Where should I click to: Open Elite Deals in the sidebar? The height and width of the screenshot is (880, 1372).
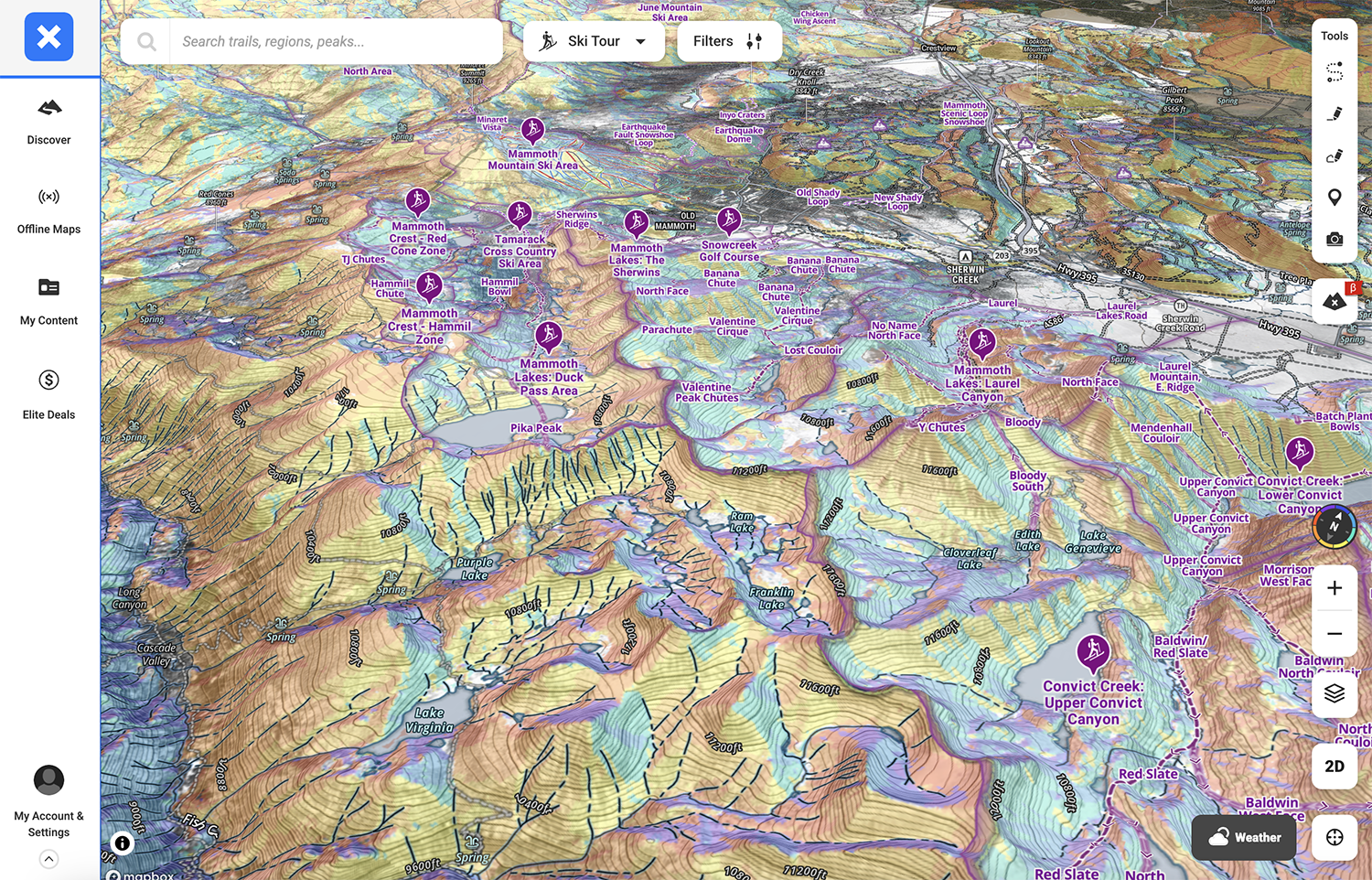click(x=48, y=394)
